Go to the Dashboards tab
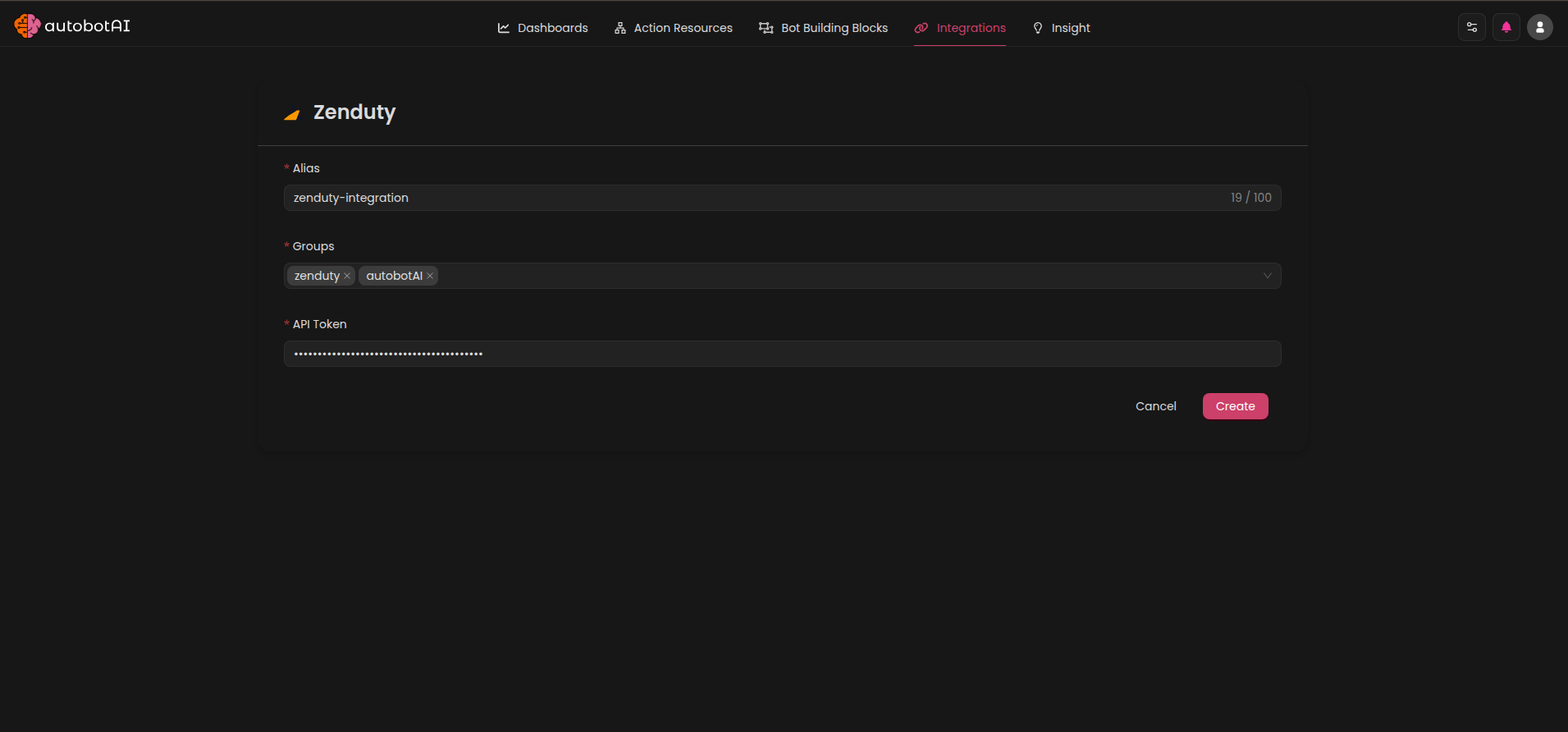Screen dimensions: 1568x732 tap(543, 28)
